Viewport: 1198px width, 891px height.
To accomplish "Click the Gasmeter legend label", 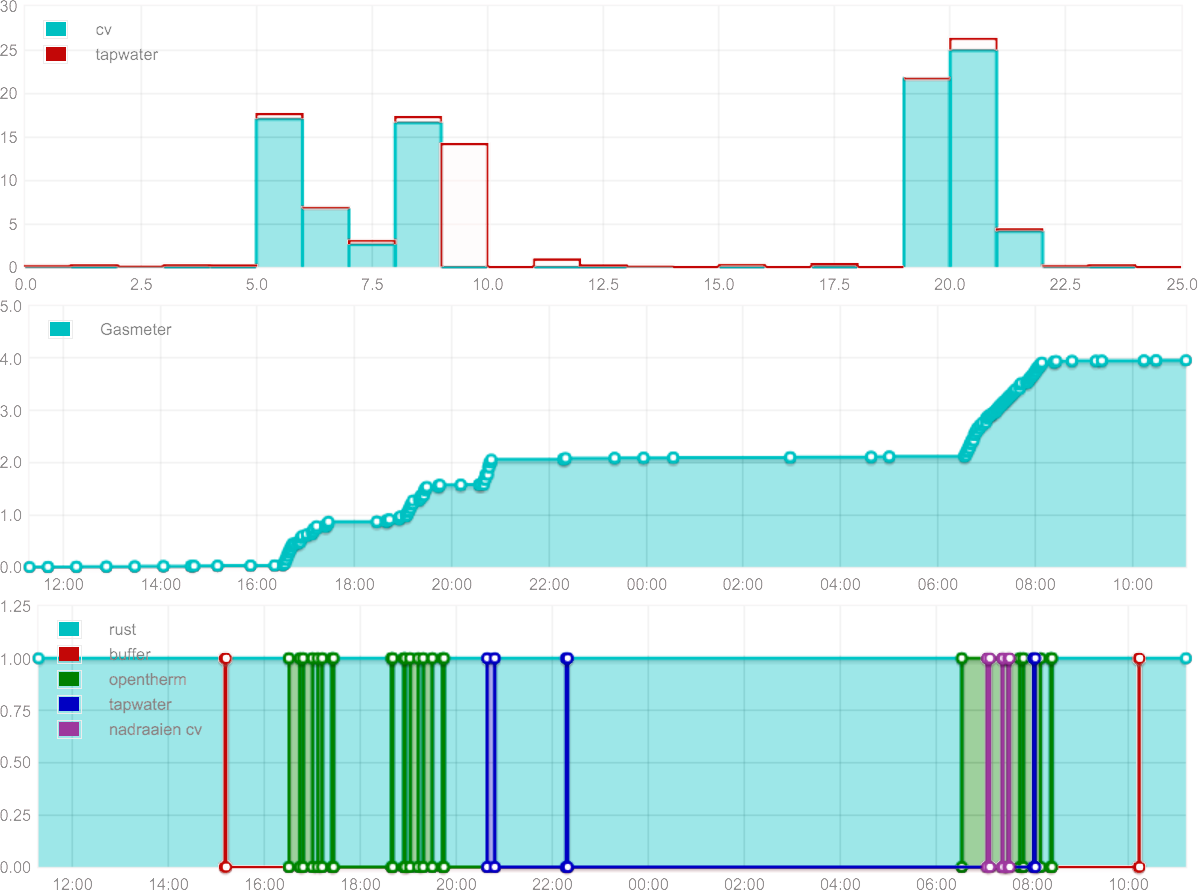I will 136,329.
